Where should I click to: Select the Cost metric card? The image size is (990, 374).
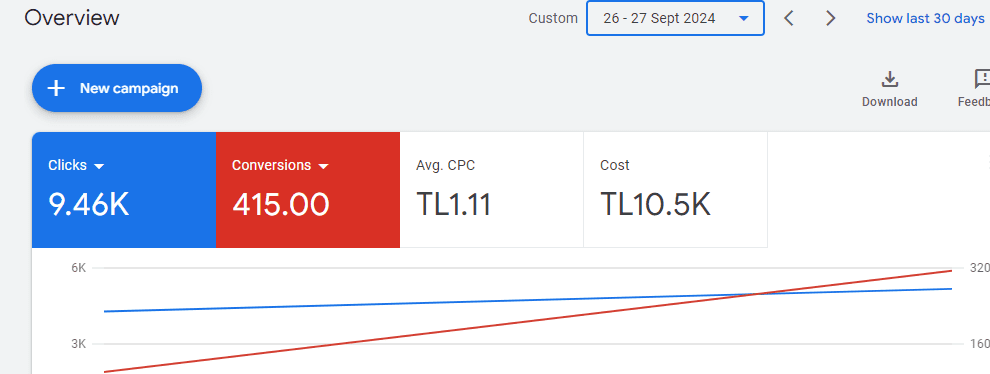676,190
